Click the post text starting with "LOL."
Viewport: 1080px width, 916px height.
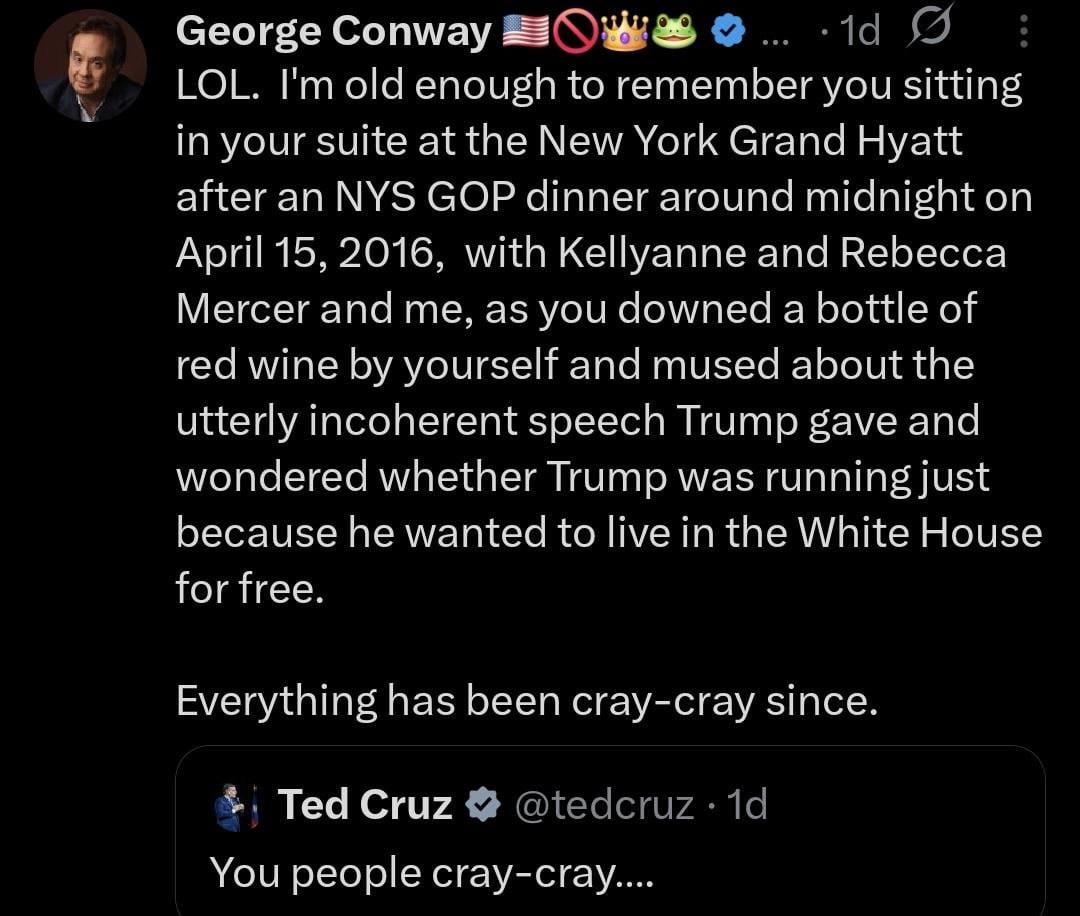598,87
